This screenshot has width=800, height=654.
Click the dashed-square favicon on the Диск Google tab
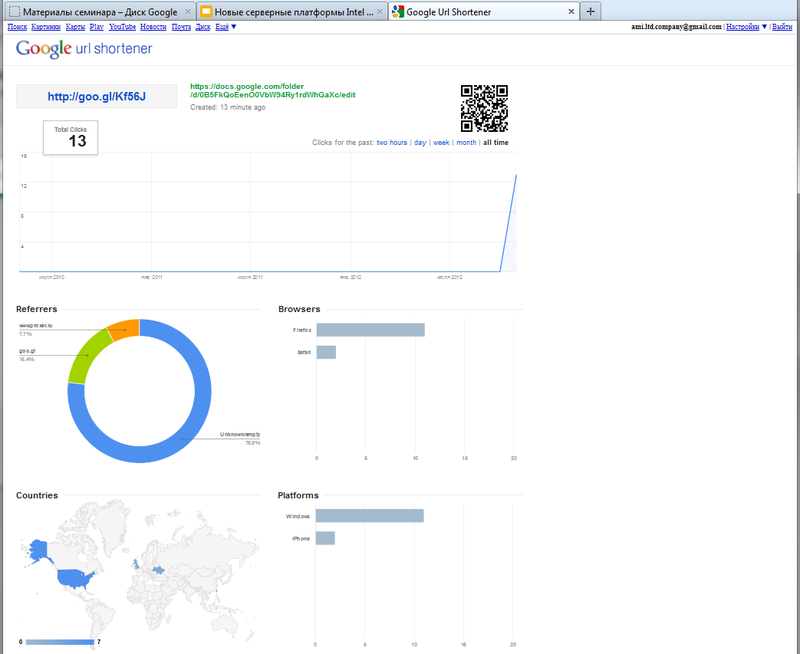tap(15, 11)
